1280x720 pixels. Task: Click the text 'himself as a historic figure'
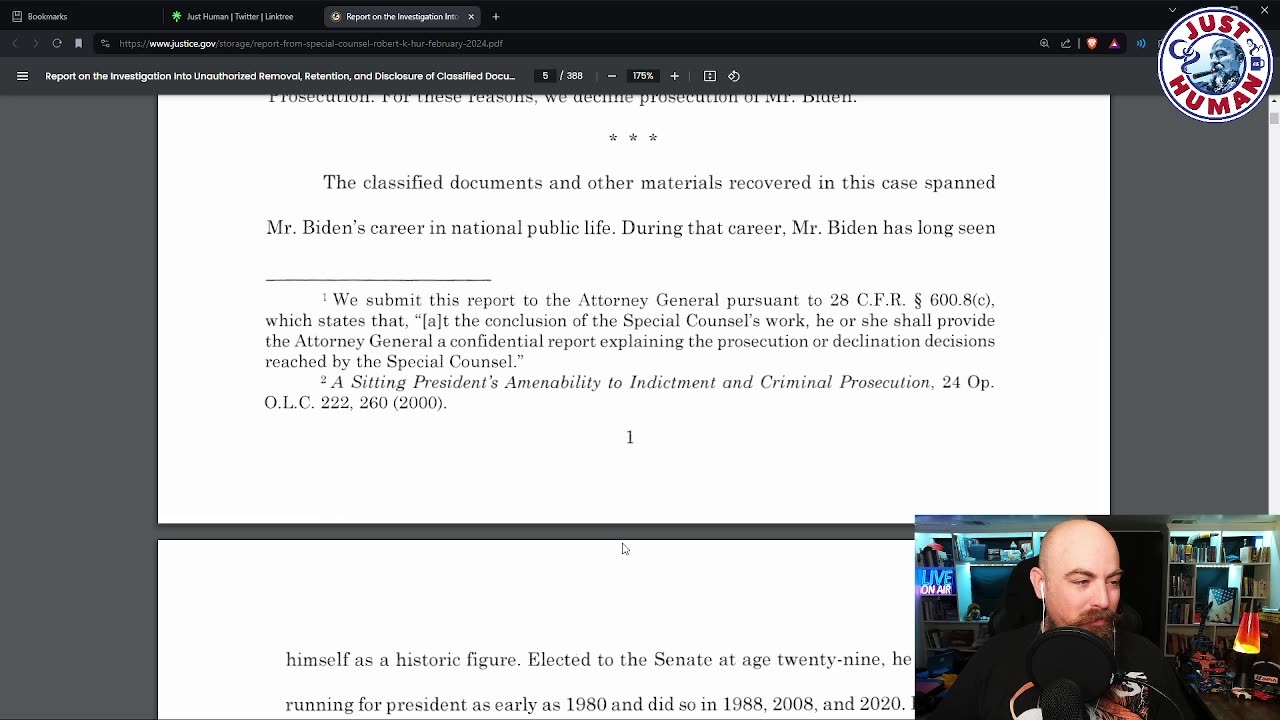tap(402, 660)
